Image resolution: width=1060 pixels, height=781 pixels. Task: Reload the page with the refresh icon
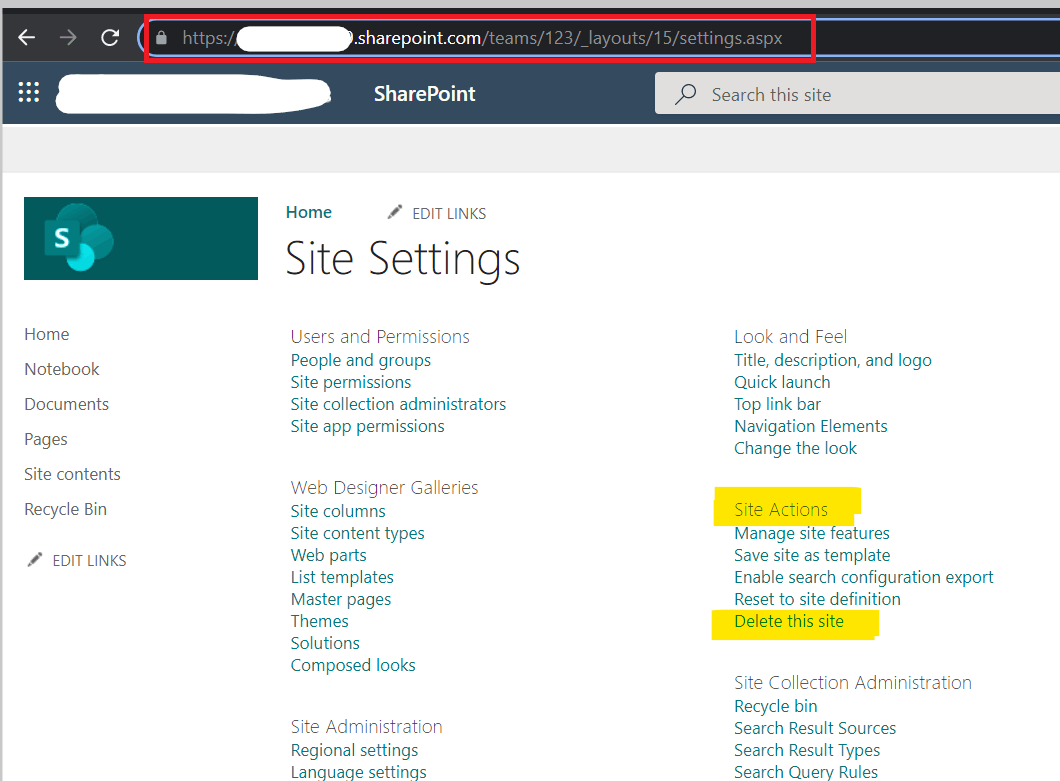coord(109,37)
